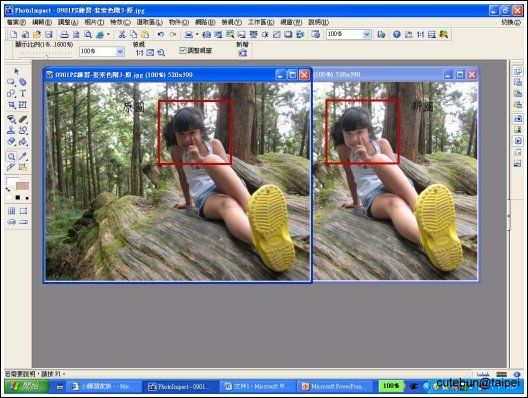Image resolution: width=528 pixels, height=398 pixels.
Task: Open the Object menu
Action: pos(179,22)
